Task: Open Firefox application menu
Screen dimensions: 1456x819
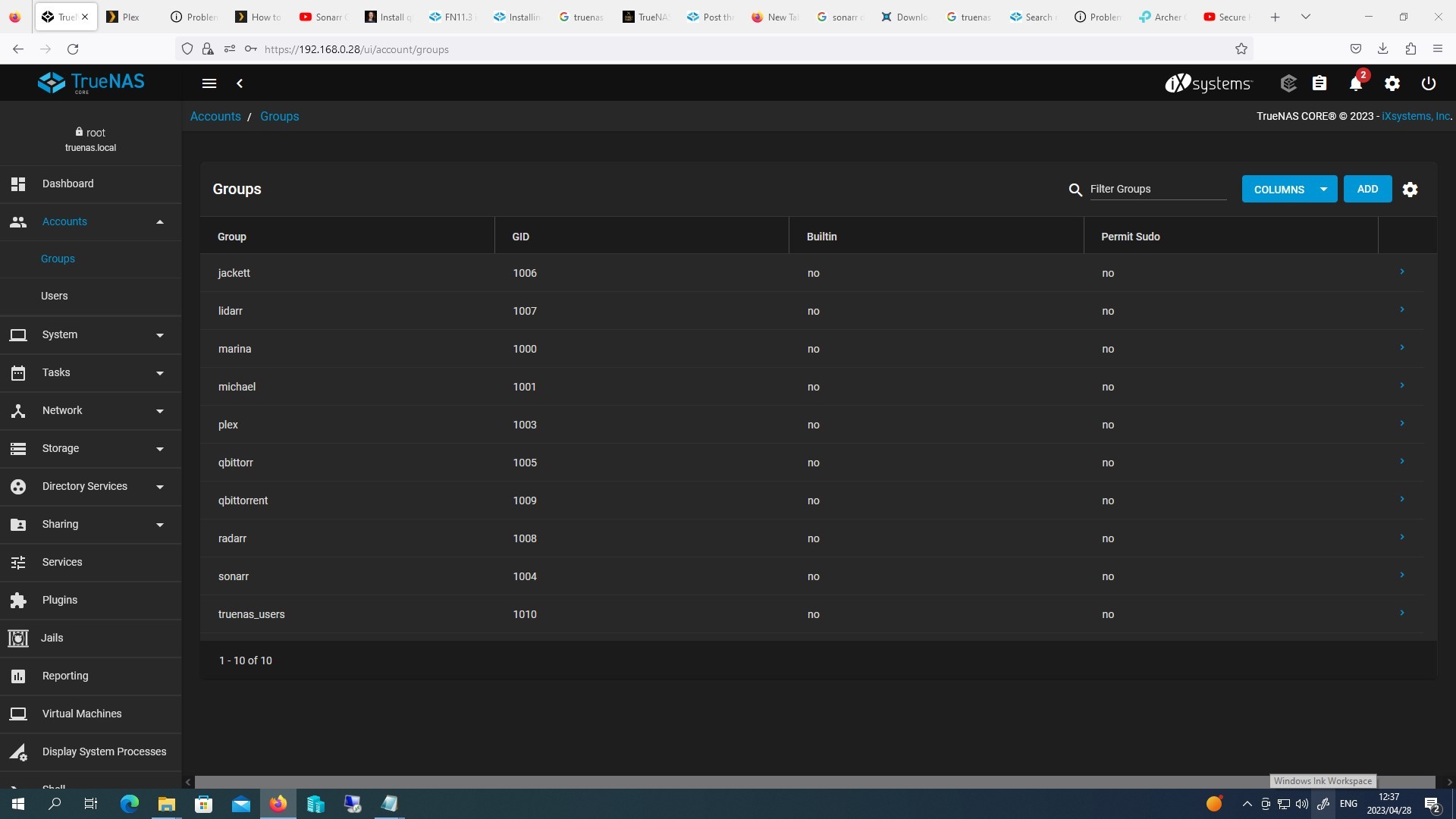Action: tap(1438, 49)
